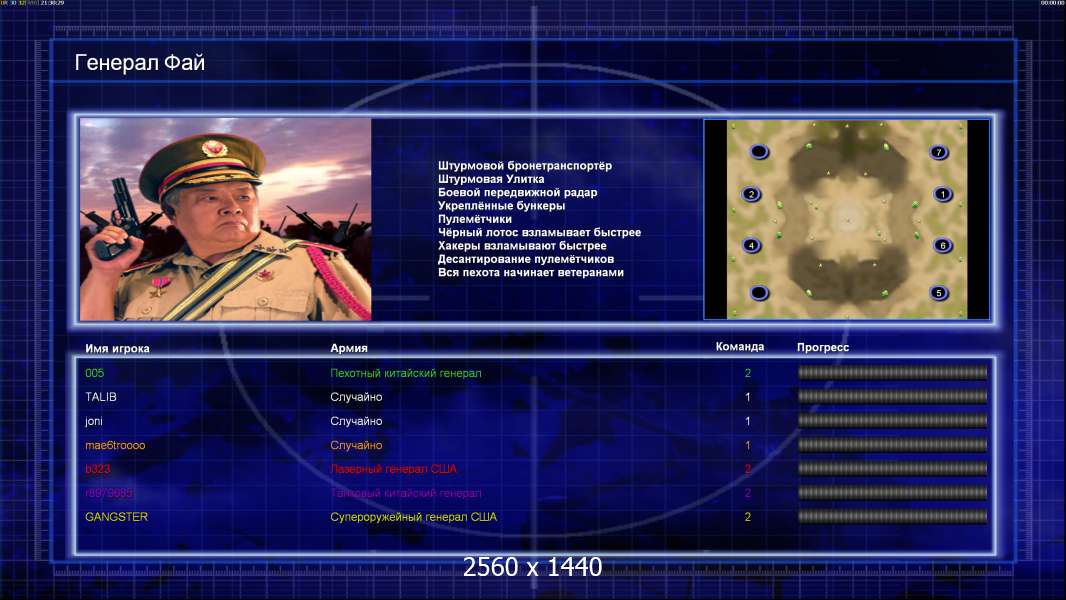Click team number 1 in the TALIB row
The height and width of the screenshot is (600, 1066).
click(x=747, y=397)
